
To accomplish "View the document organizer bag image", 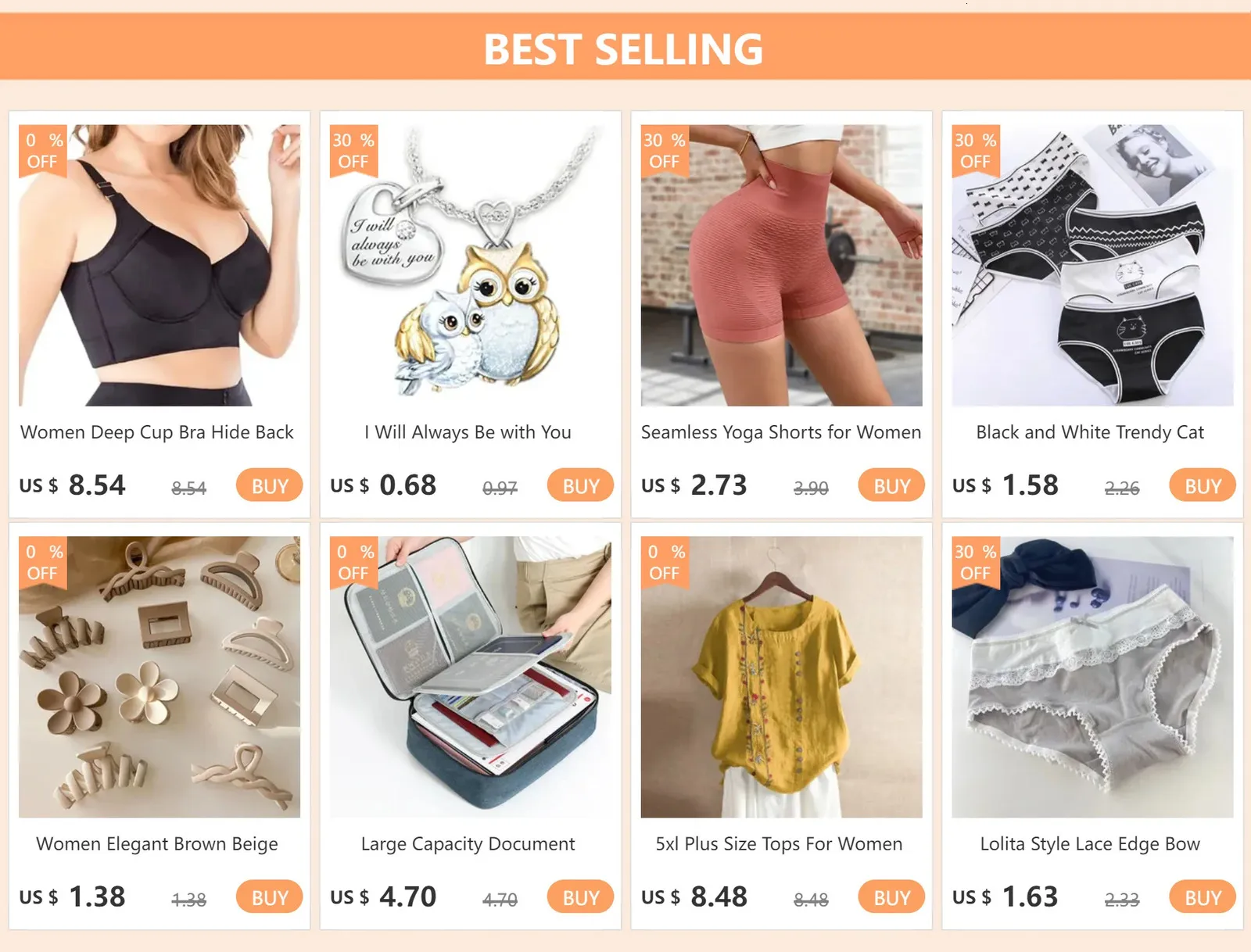I will pyautogui.click(x=471, y=677).
